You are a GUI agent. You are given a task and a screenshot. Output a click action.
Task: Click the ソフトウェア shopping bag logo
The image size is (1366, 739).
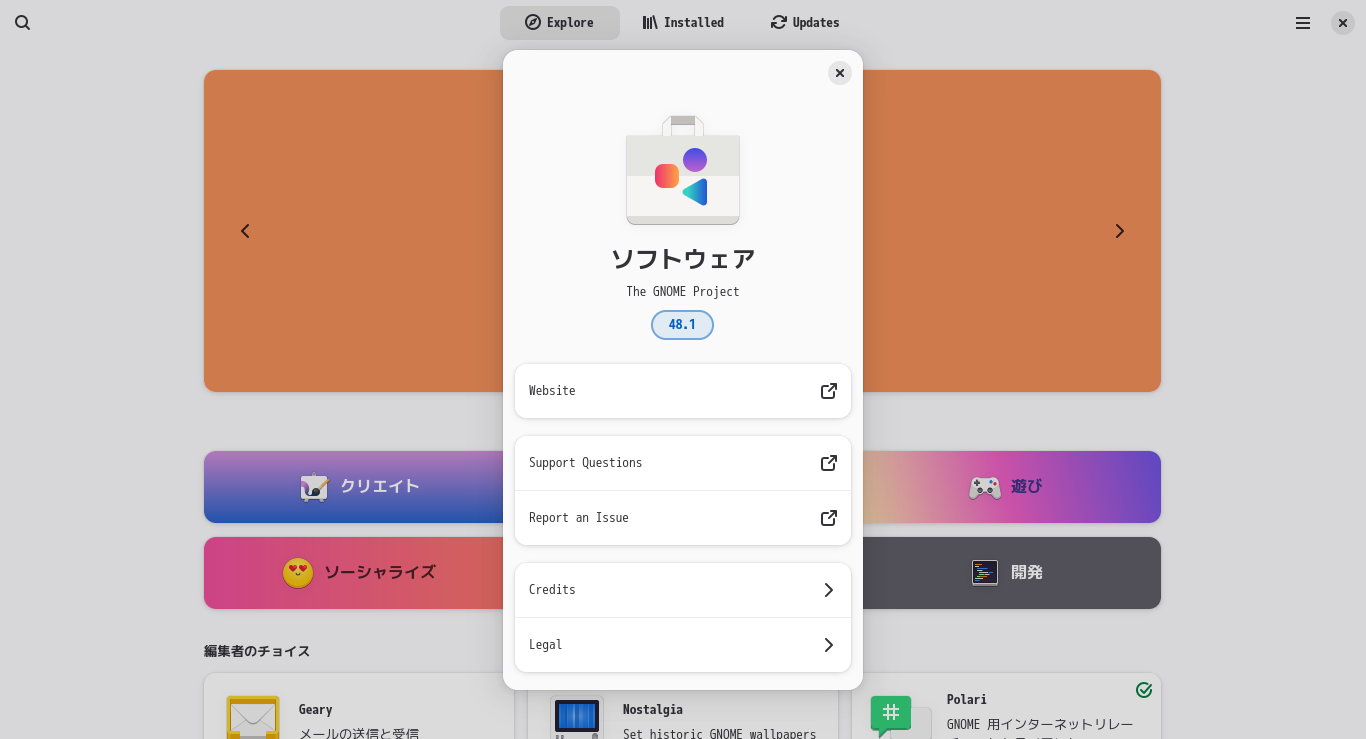click(683, 170)
